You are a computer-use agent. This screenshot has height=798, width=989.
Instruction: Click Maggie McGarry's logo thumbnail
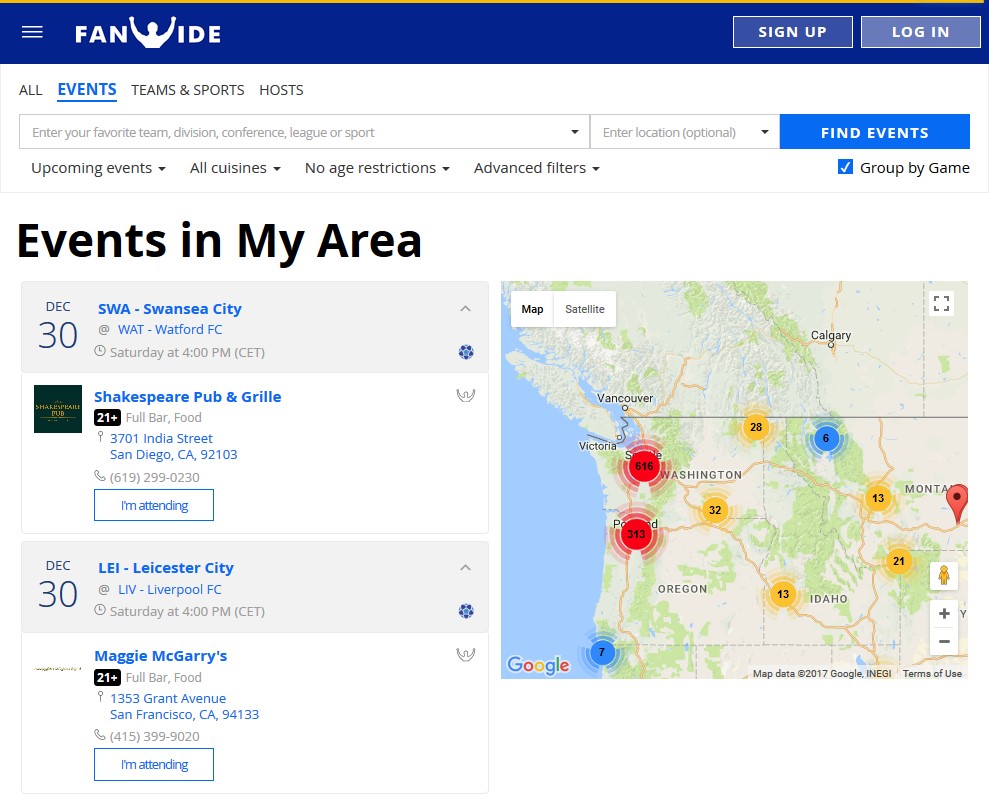click(57, 668)
